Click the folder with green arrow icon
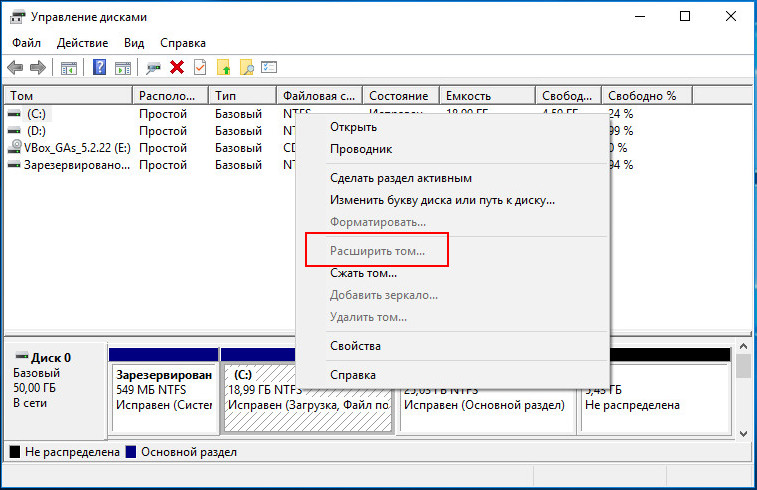Viewport: 757px width, 490px height. tap(224, 67)
